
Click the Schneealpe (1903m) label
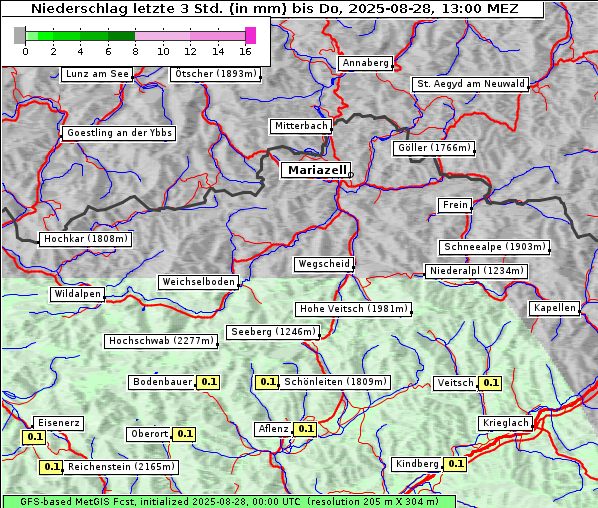coord(495,247)
